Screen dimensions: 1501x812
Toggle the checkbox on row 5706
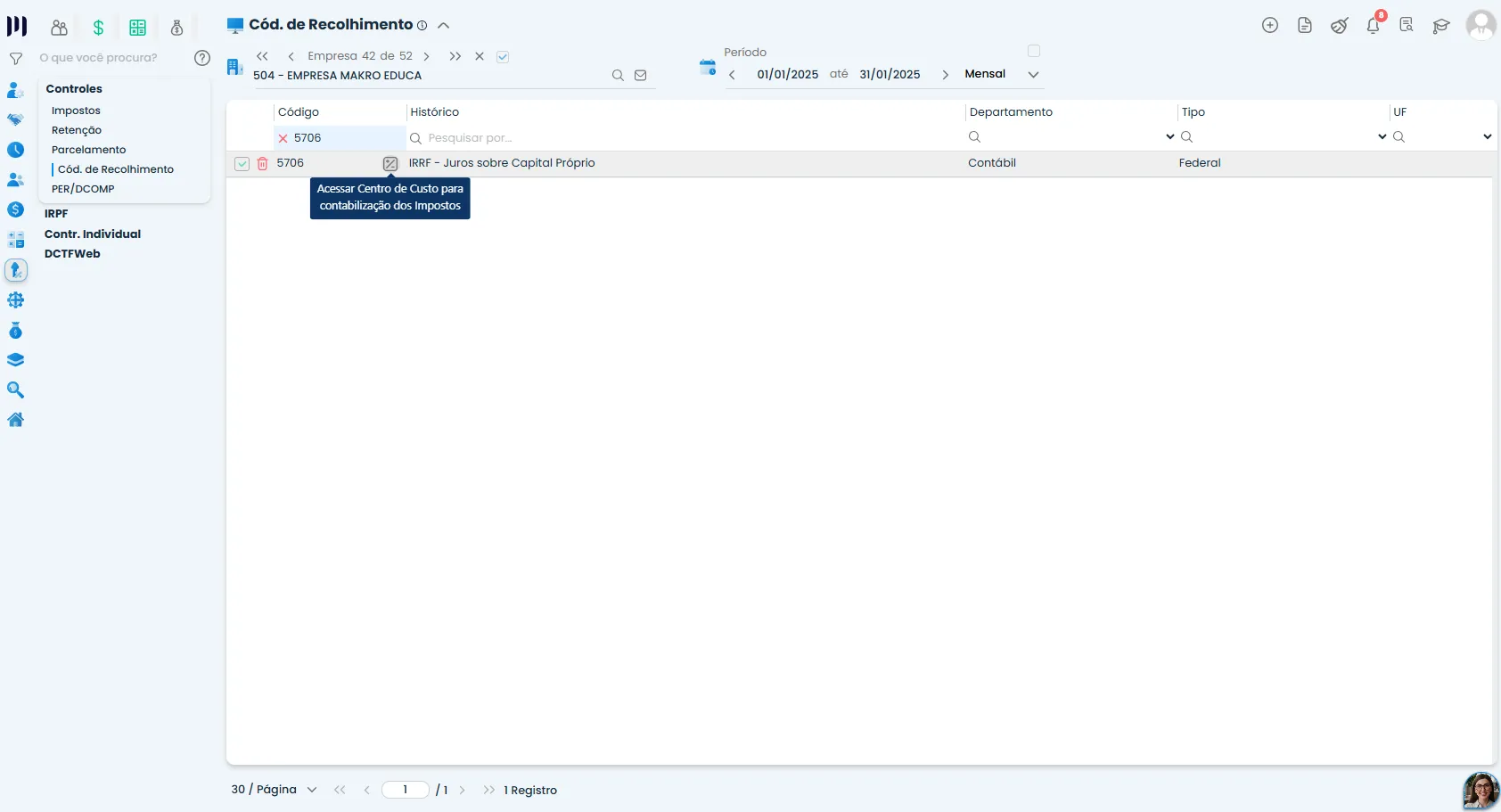242,164
